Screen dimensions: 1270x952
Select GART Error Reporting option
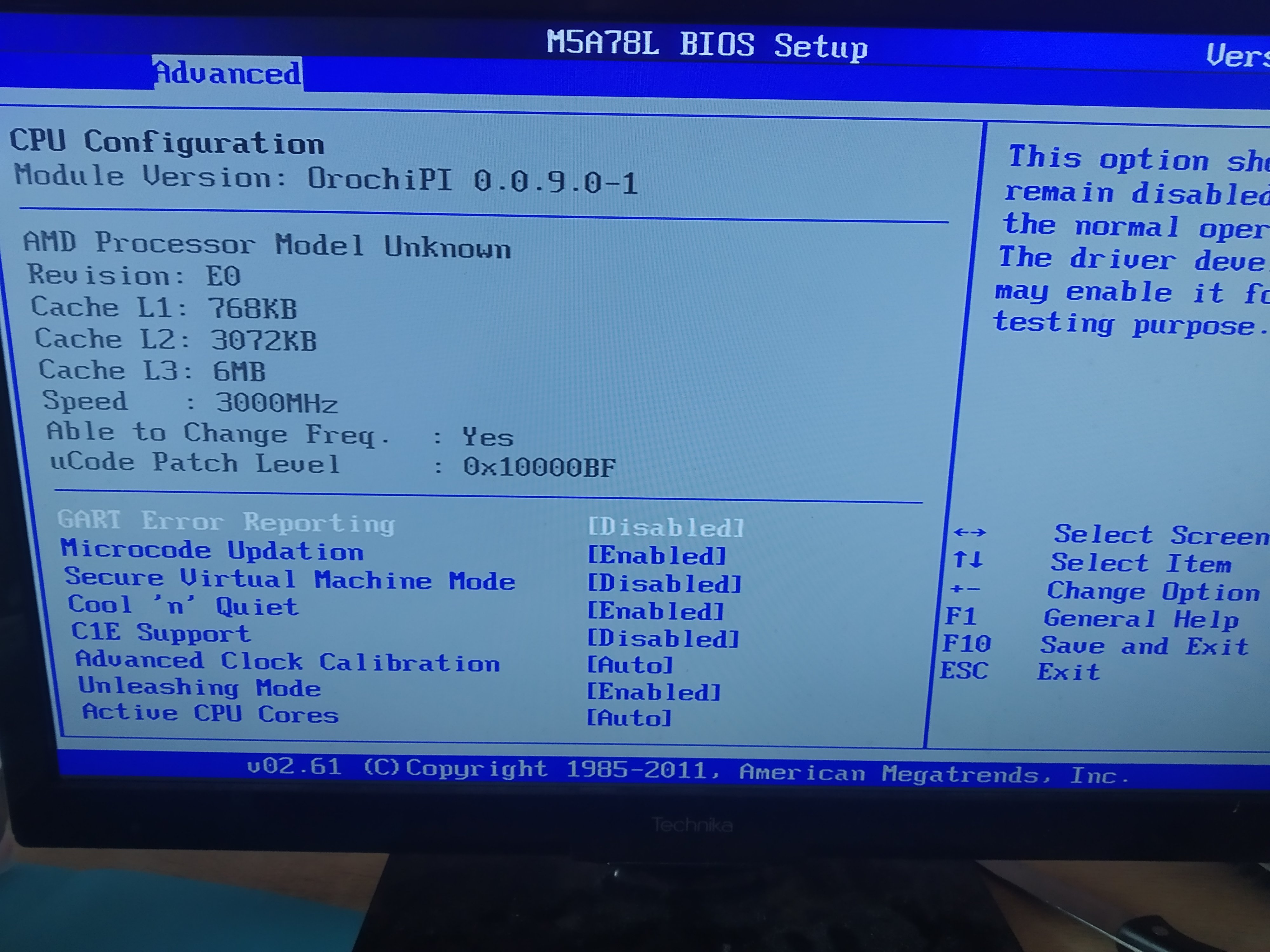[226, 522]
